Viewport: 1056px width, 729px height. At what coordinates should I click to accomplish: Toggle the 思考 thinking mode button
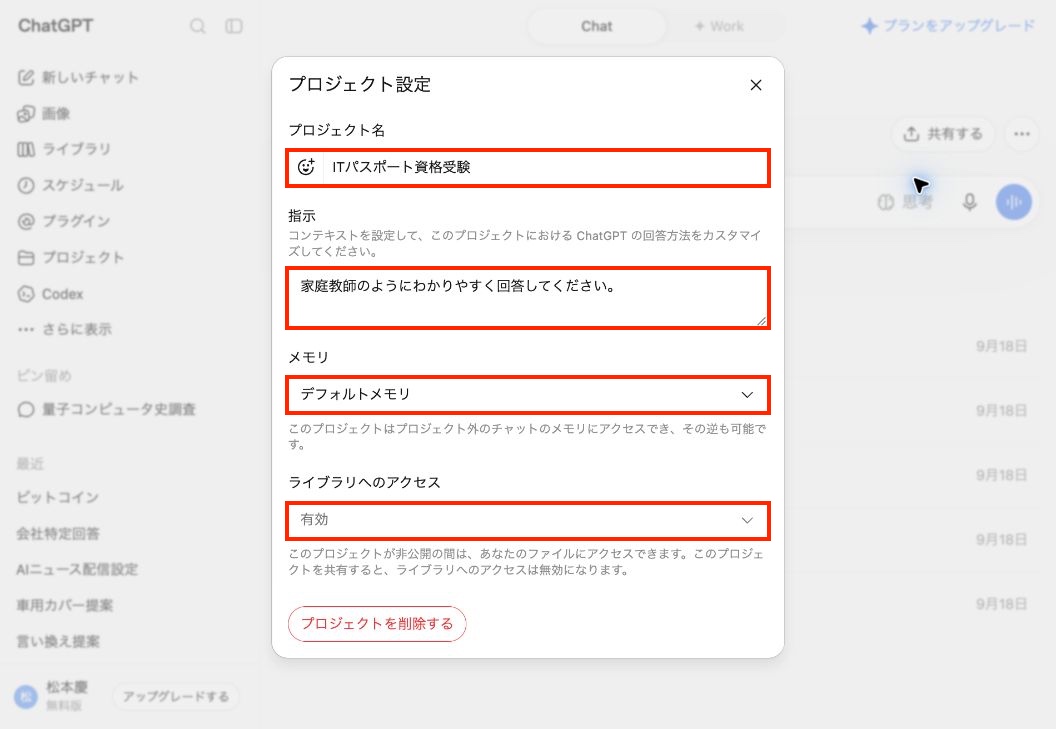point(905,202)
